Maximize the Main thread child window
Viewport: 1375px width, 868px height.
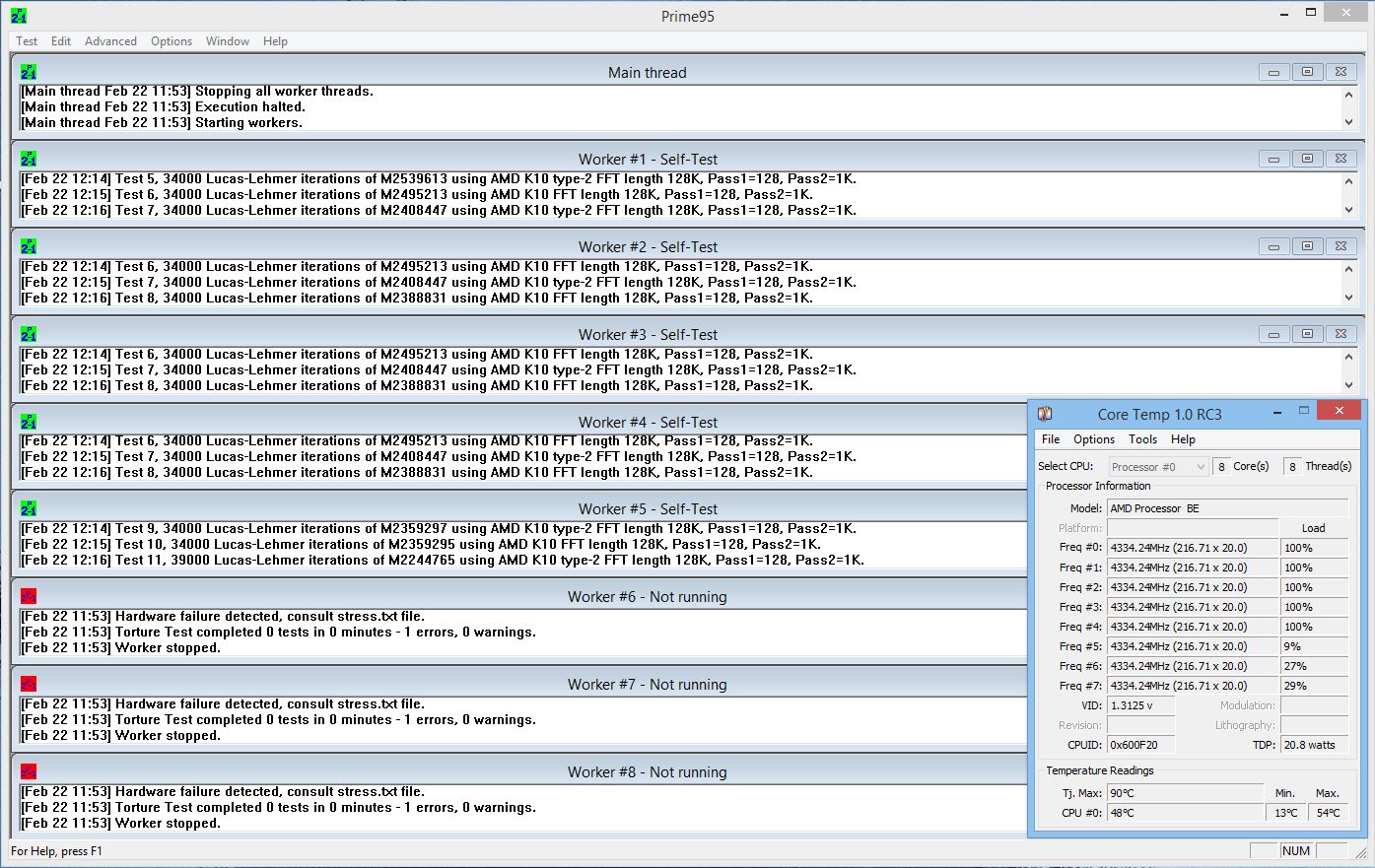1307,72
